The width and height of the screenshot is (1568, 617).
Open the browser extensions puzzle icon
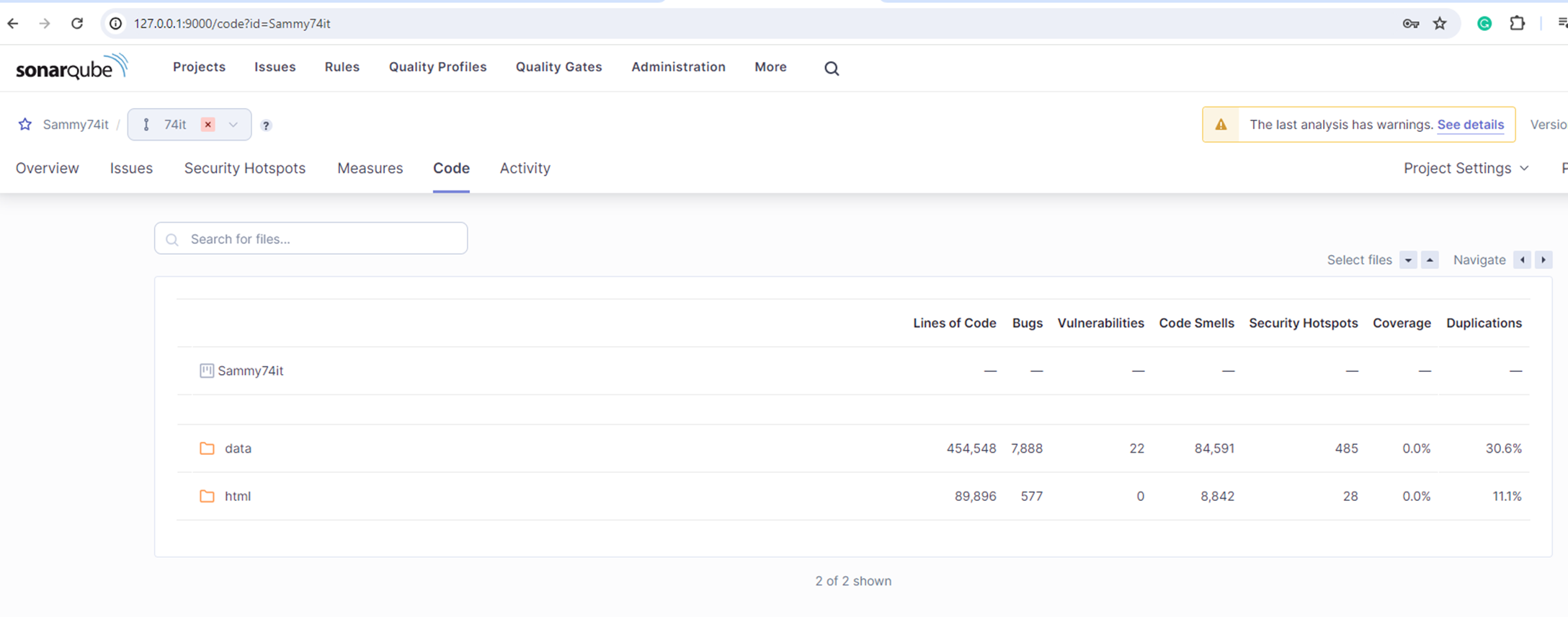pyautogui.click(x=1518, y=24)
